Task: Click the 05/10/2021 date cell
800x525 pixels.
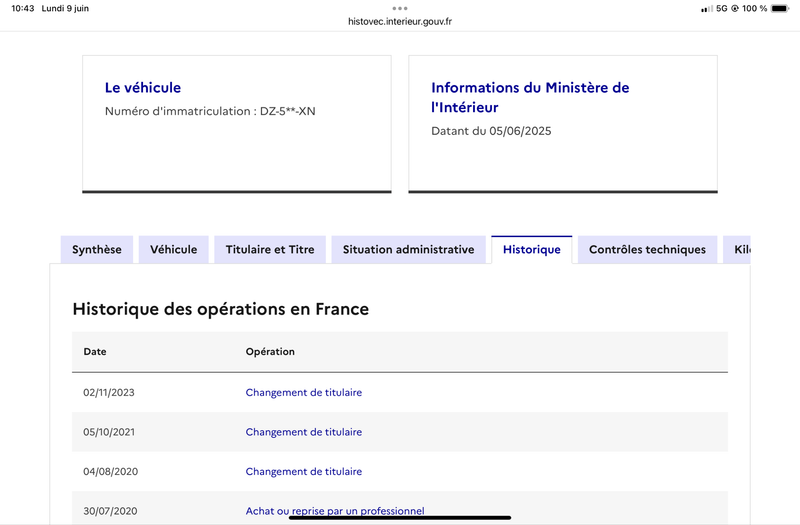Action: pos(109,432)
